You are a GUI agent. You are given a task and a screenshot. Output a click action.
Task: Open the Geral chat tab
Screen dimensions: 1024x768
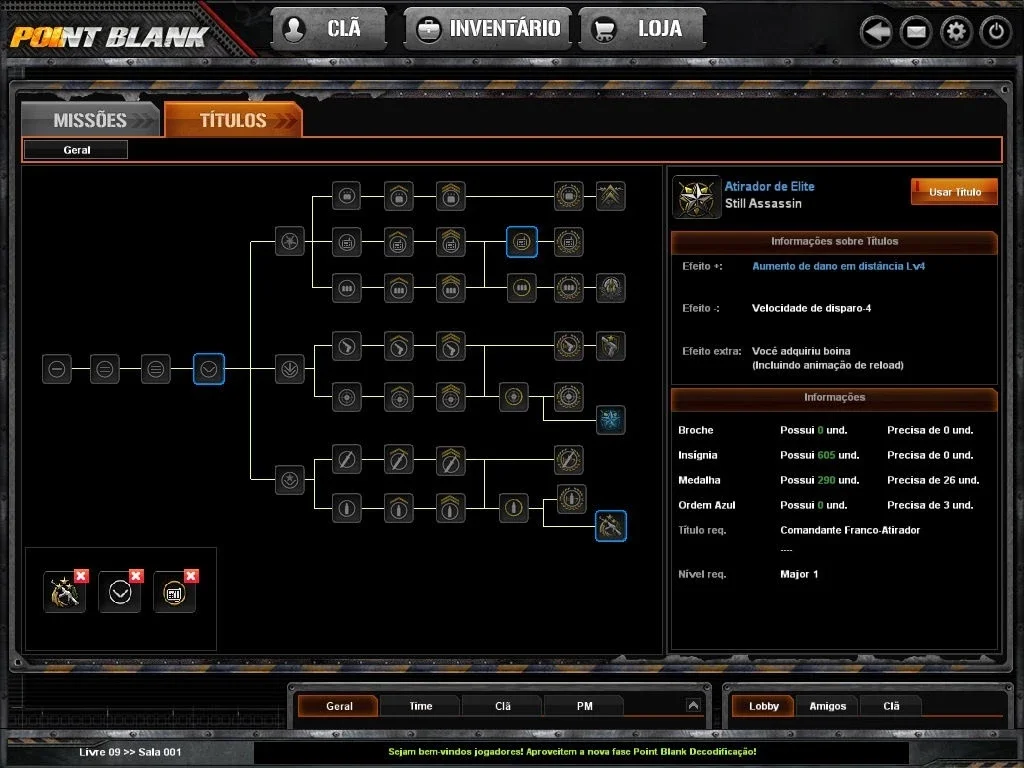339,706
